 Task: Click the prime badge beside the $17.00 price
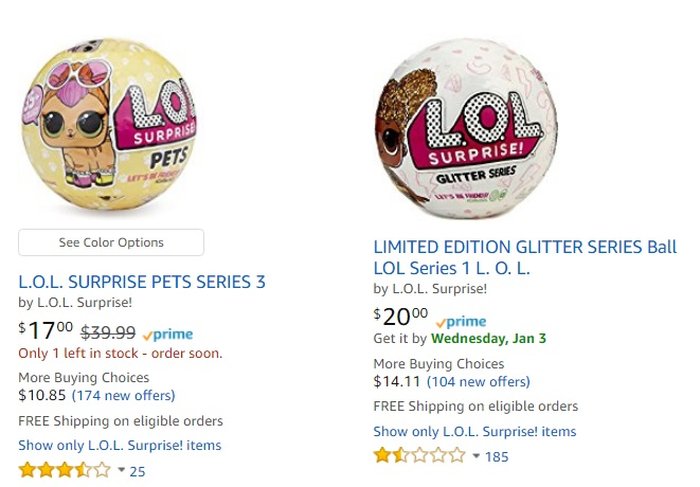pyautogui.click(x=168, y=334)
